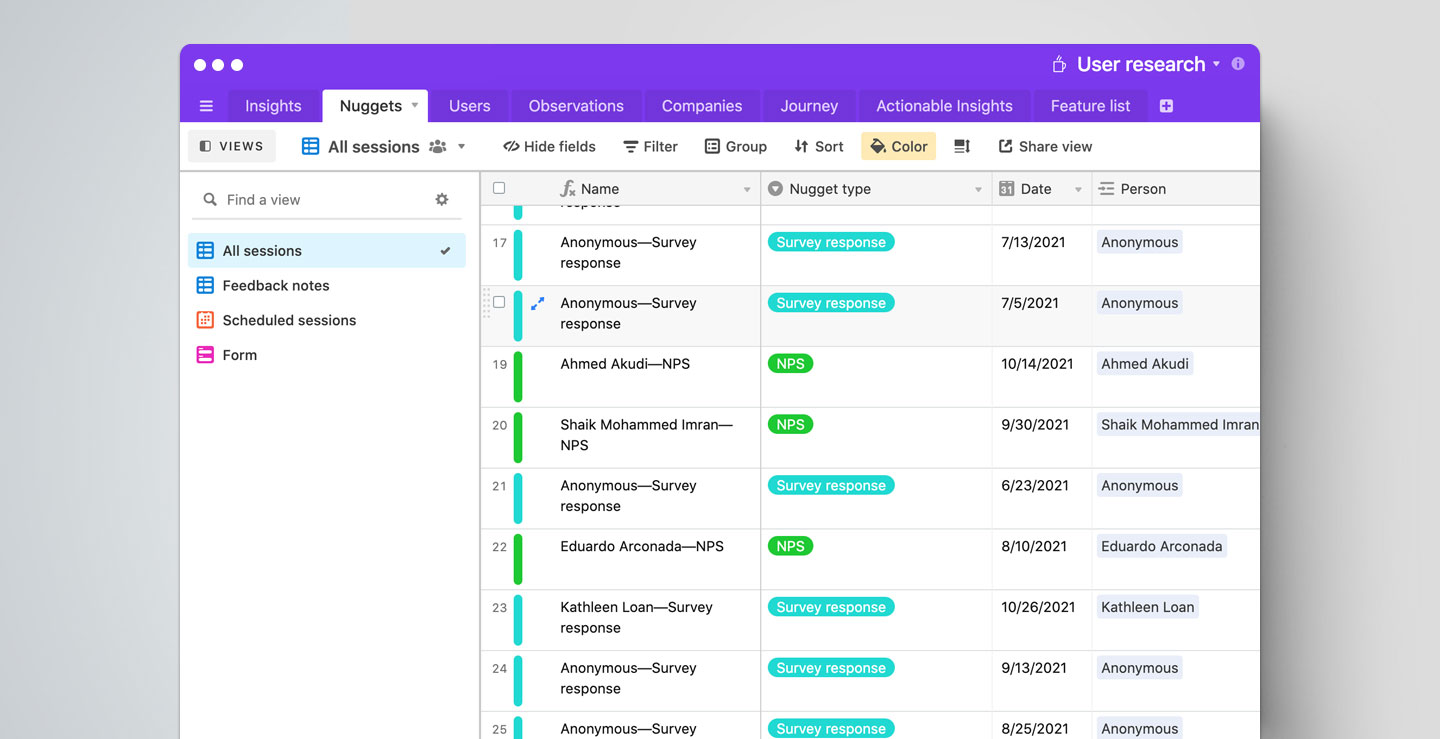Click the add table plus icon

(1166, 106)
